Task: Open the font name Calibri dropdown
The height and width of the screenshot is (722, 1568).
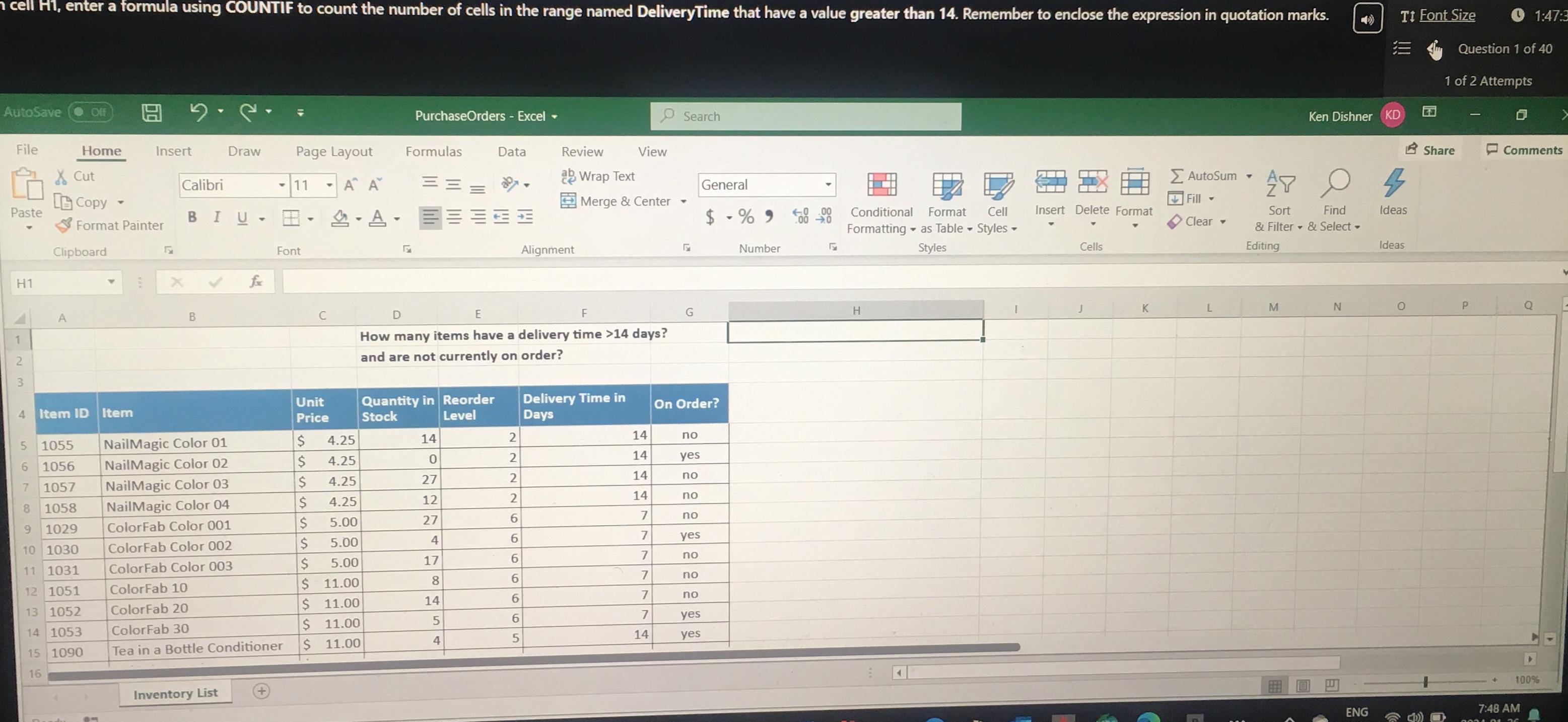Action: [x=281, y=185]
